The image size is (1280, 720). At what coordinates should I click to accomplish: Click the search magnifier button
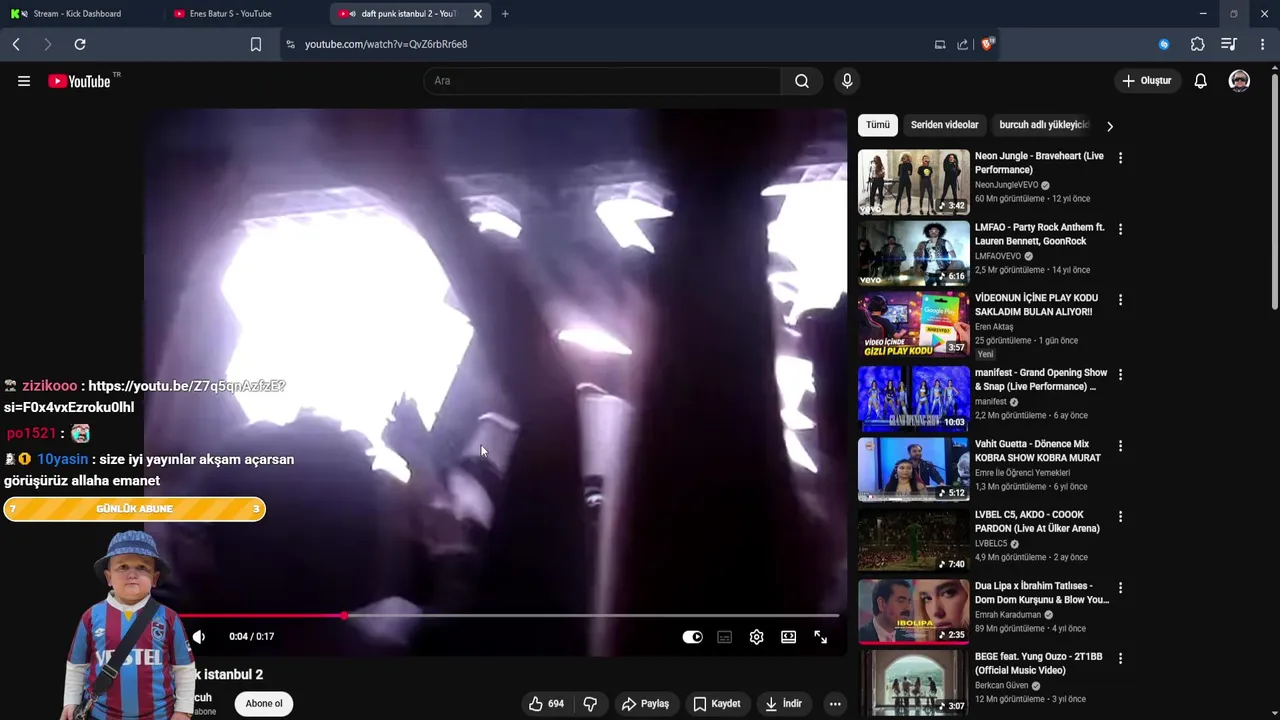pos(802,81)
